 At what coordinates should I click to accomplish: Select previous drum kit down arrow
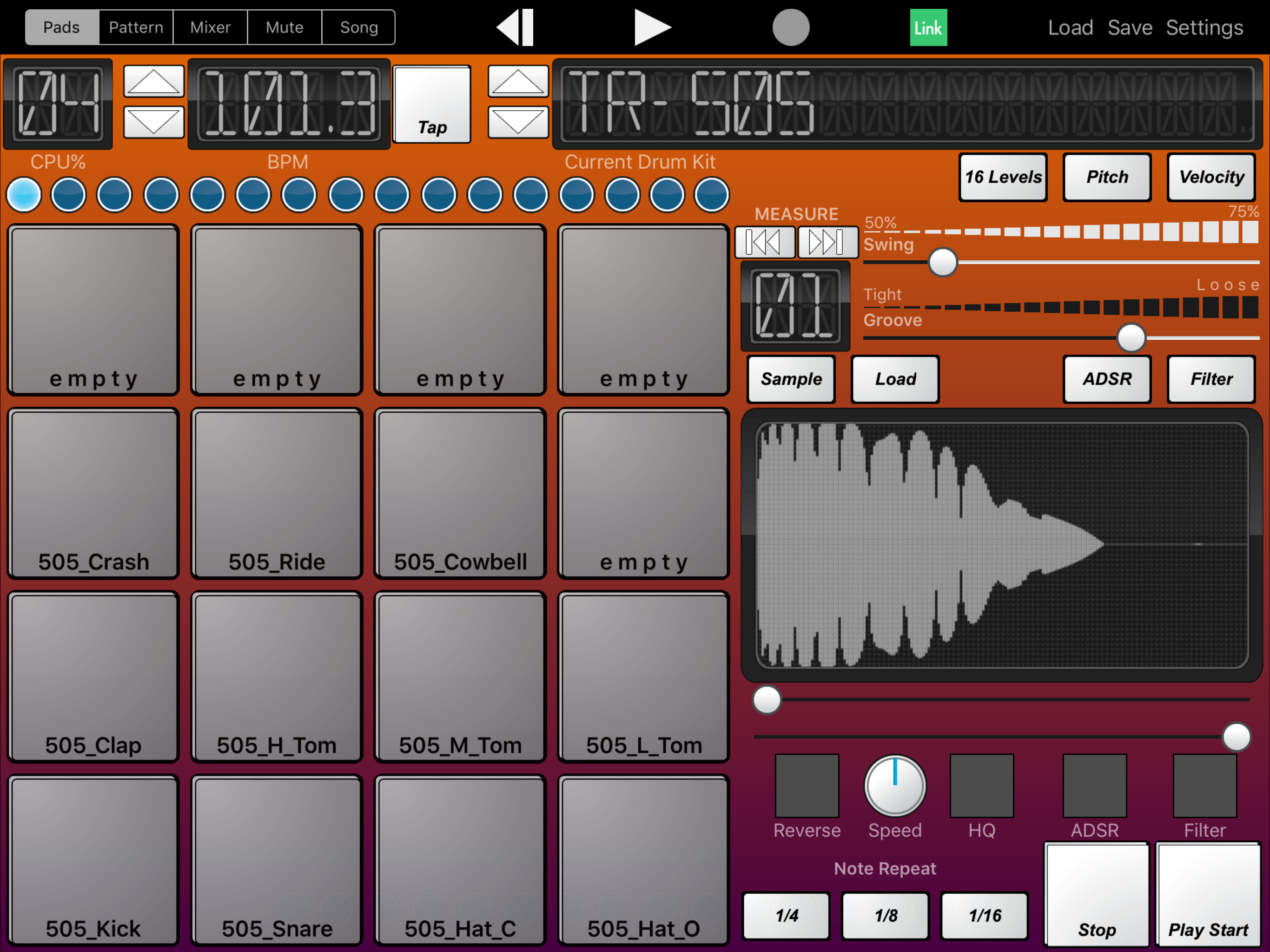point(518,122)
